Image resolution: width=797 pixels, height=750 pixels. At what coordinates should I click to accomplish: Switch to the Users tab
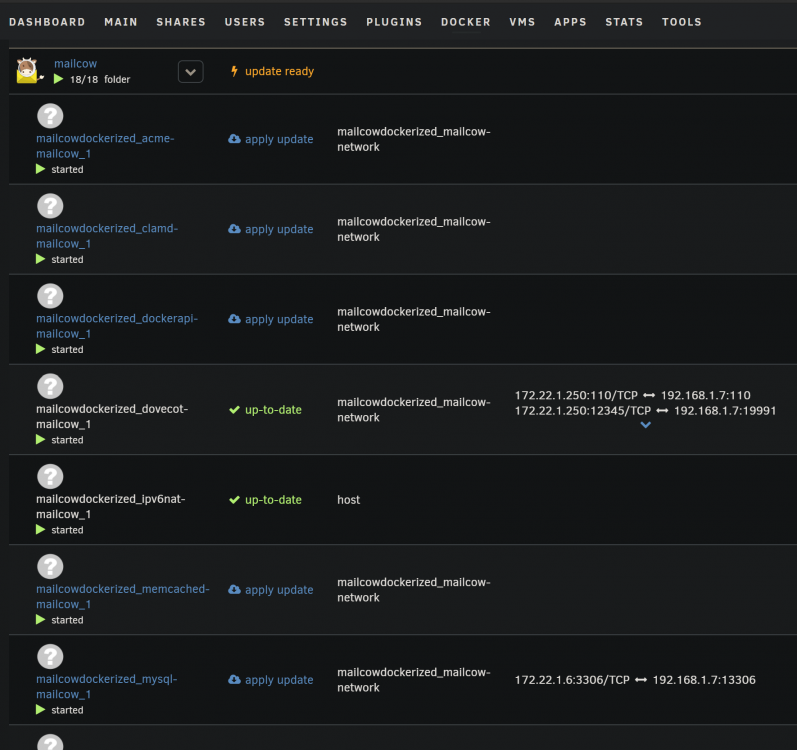[245, 22]
